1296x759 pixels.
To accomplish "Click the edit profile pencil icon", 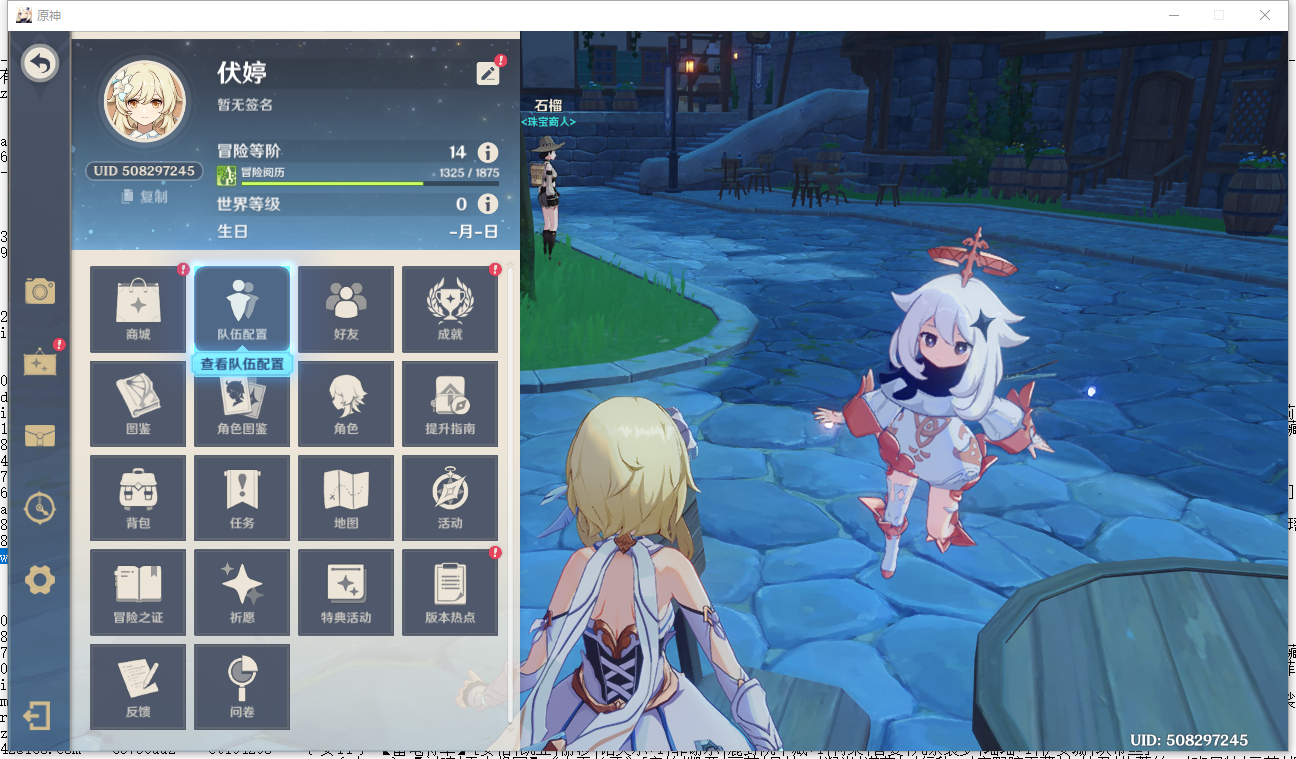I will [x=488, y=73].
